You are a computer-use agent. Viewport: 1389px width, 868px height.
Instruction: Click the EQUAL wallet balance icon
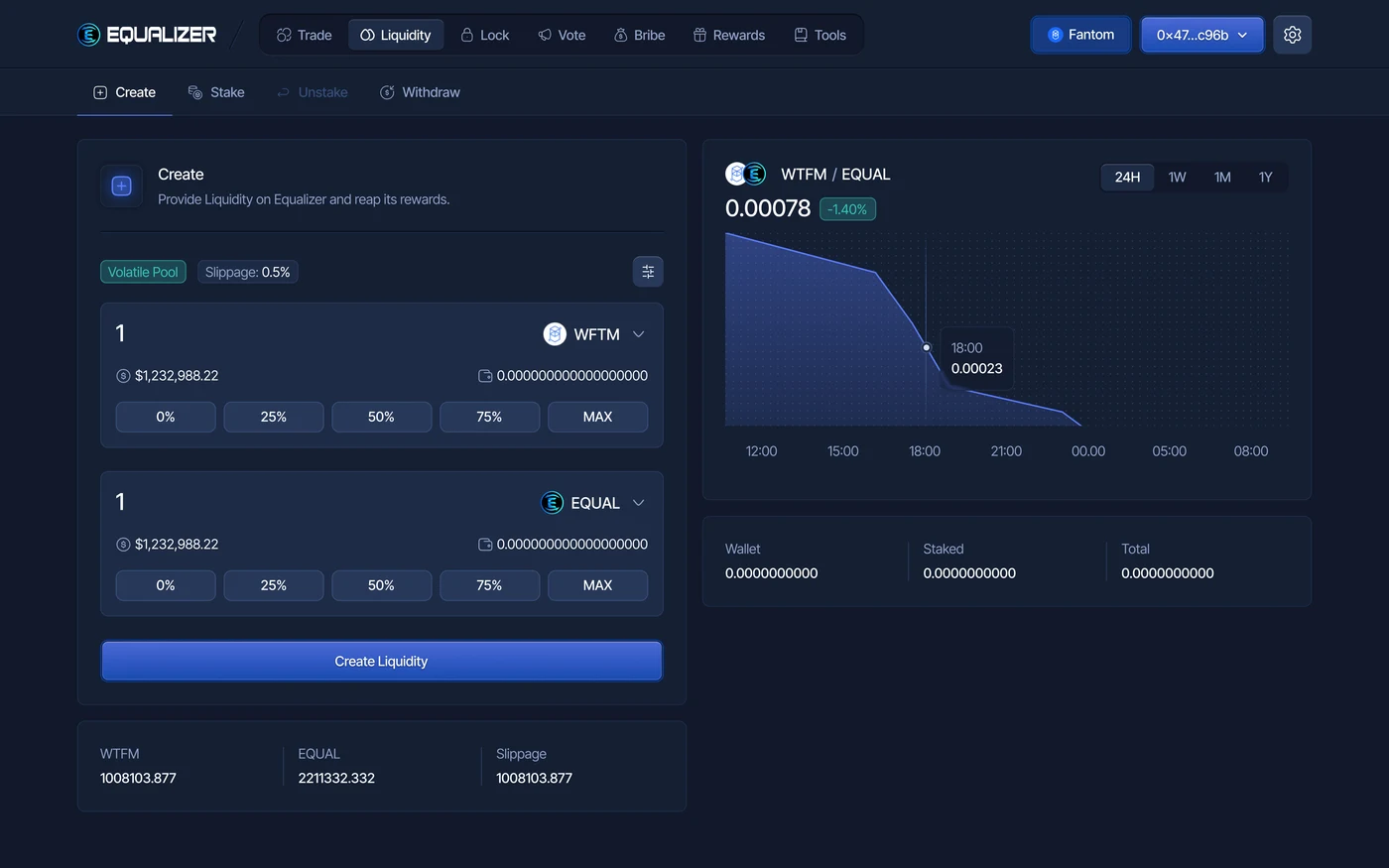(x=485, y=545)
